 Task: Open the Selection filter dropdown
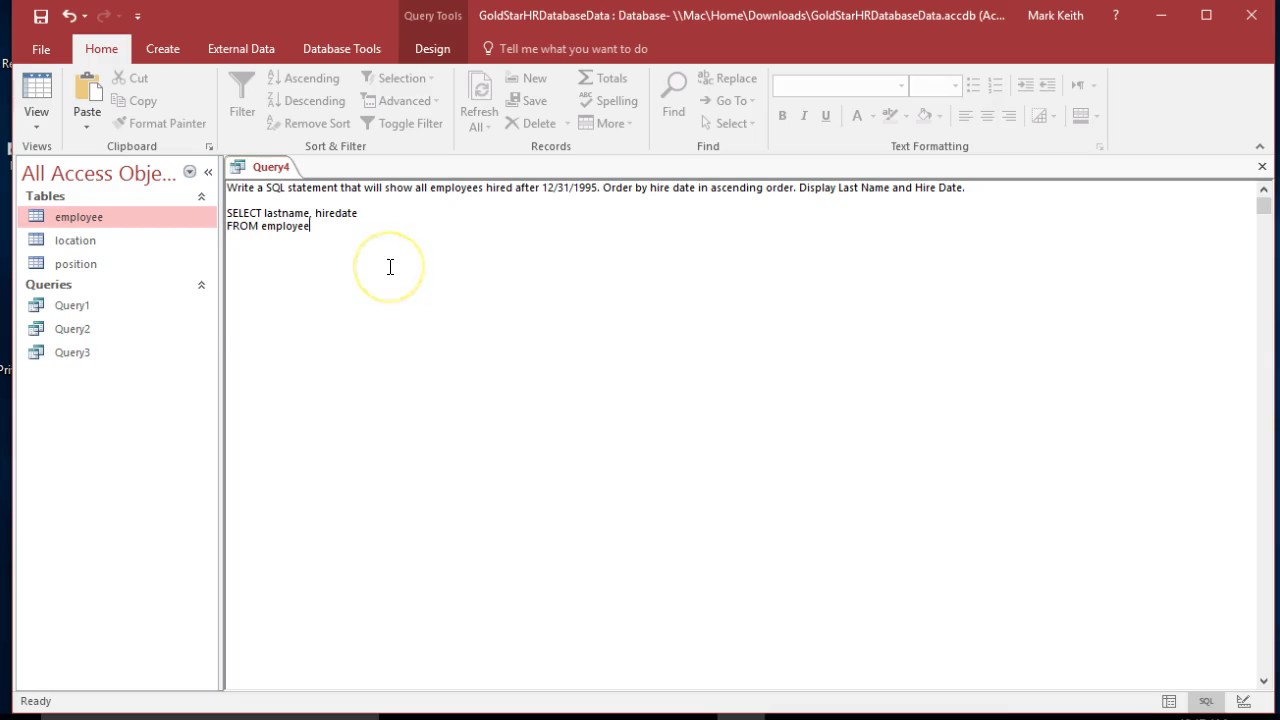[x=397, y=78]
